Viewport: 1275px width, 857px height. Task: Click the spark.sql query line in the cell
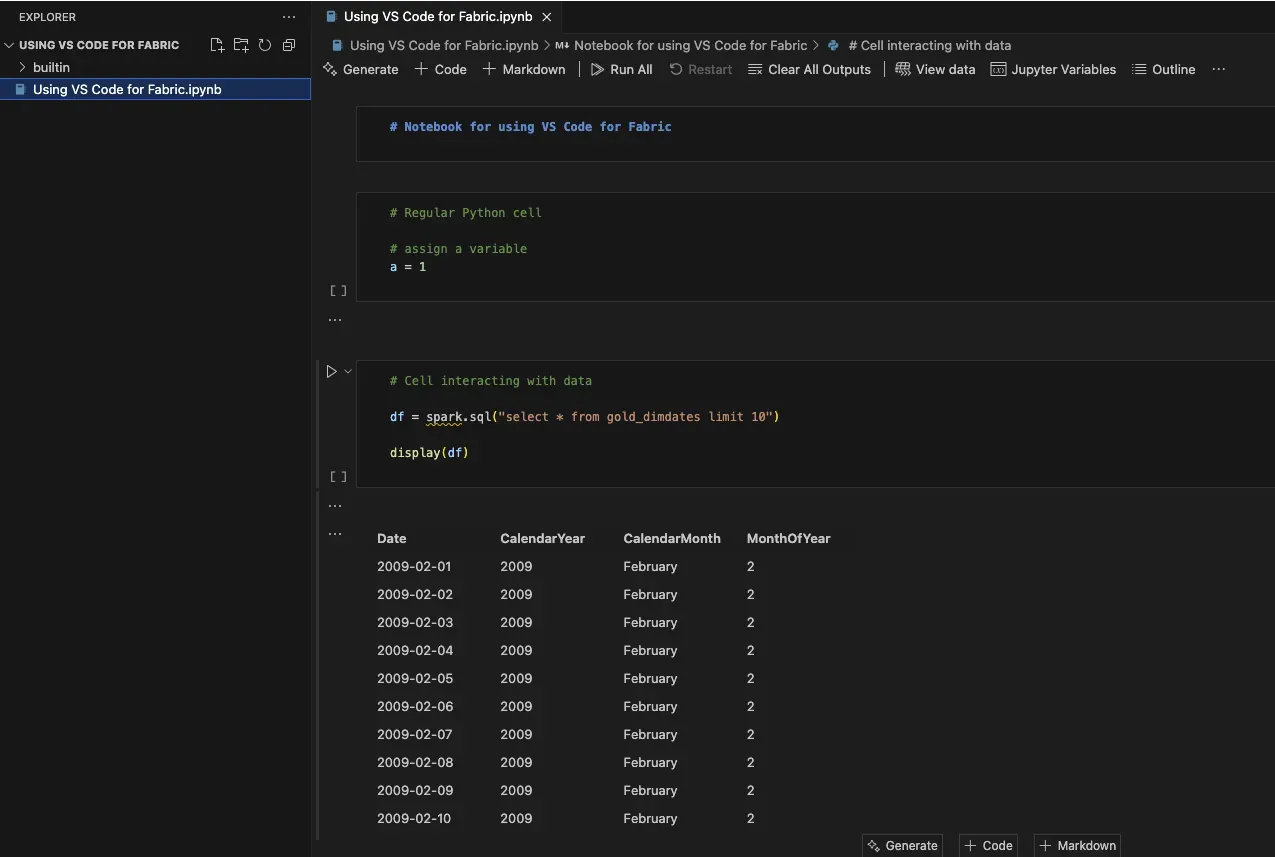pyautogui.click(x=584, y=416)
